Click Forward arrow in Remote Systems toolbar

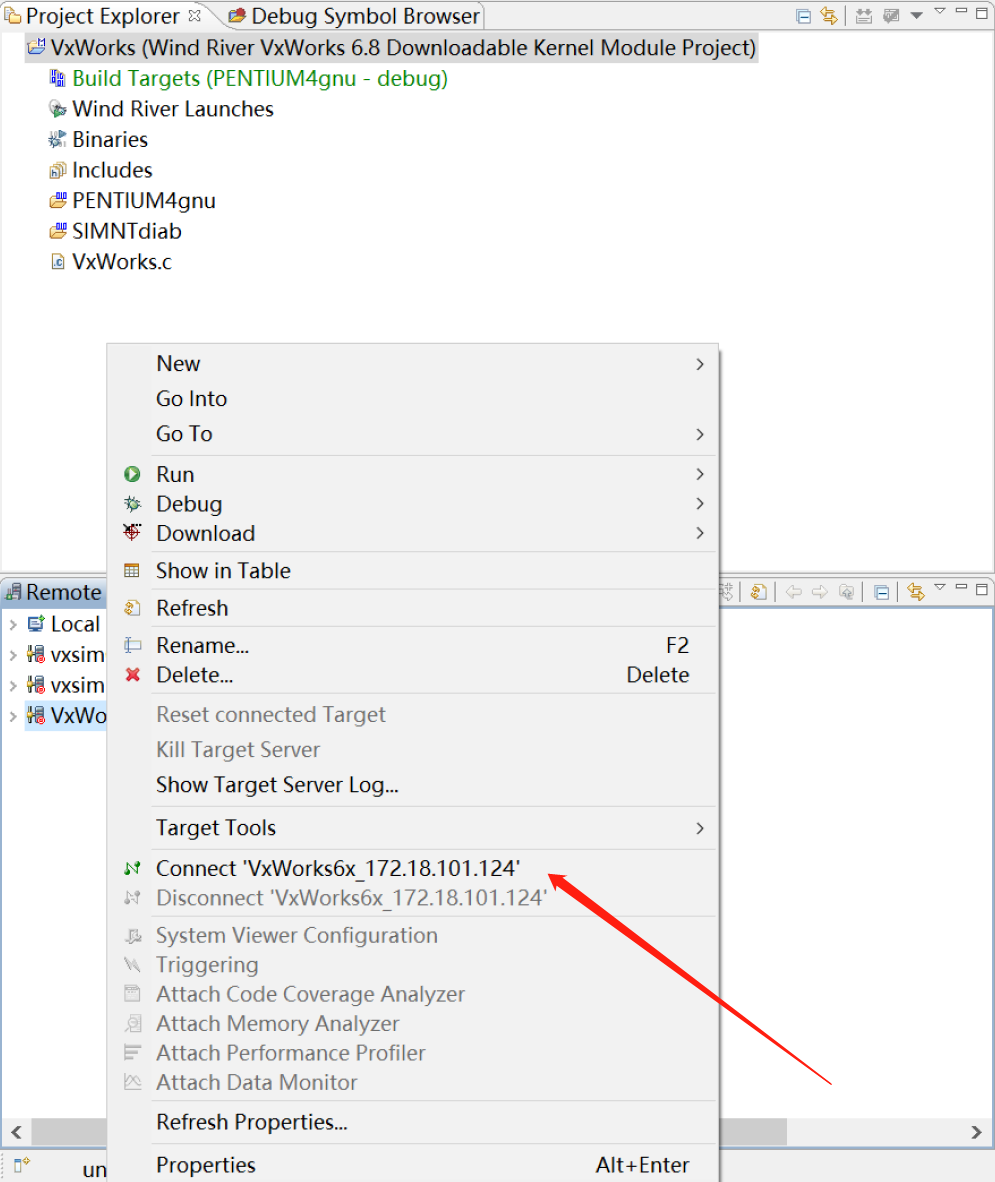pos(819,592)
